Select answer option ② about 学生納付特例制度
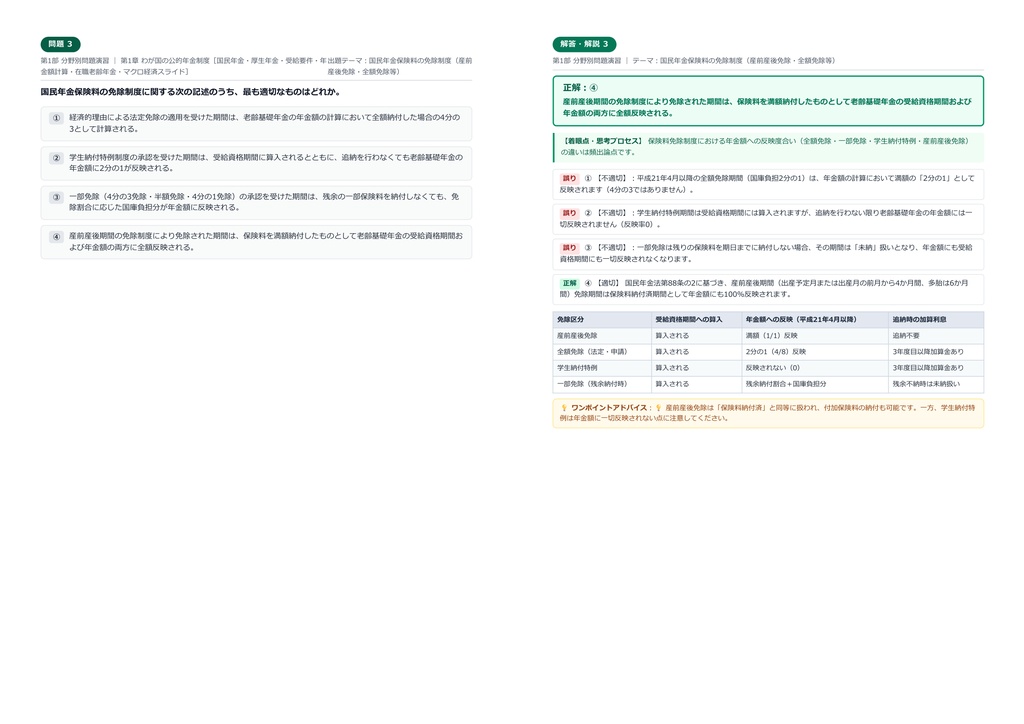 coord(256,163)
